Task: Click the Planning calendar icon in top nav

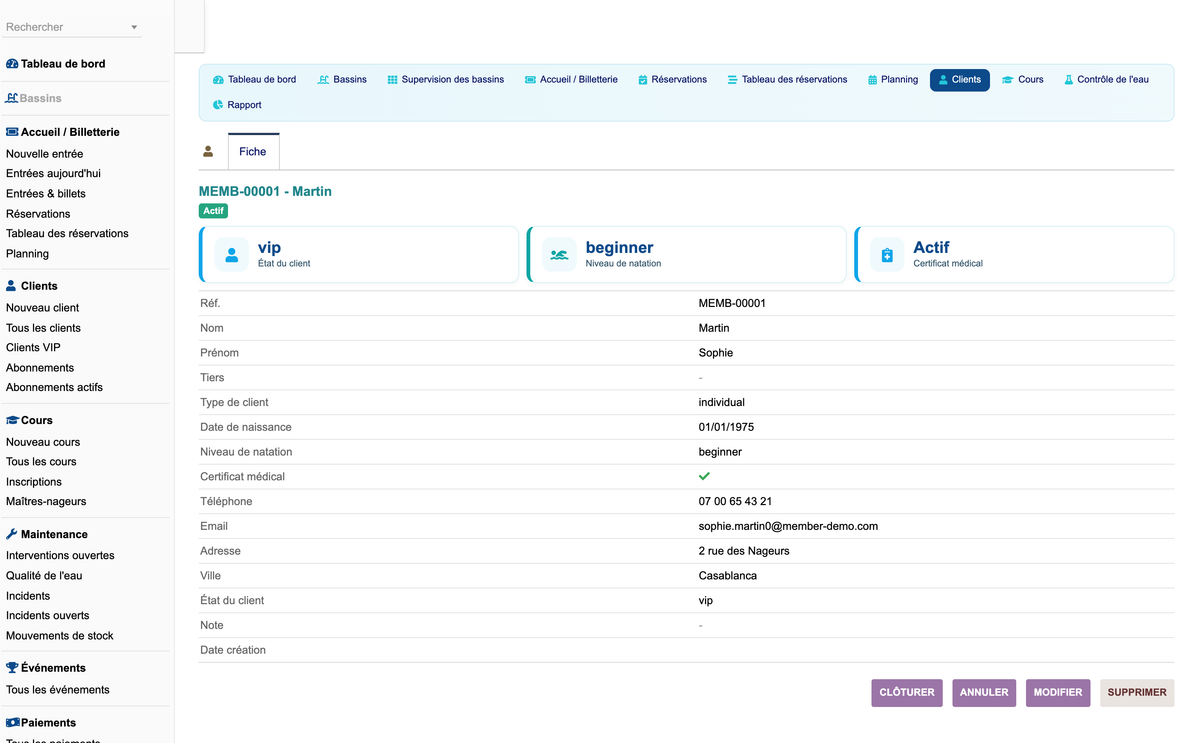Action: click(x=873, y=80)
